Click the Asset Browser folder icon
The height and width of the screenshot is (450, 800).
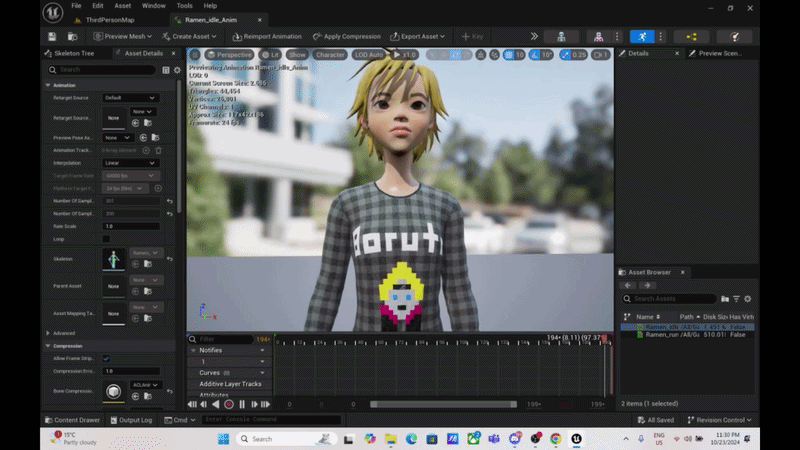(725, 299)
